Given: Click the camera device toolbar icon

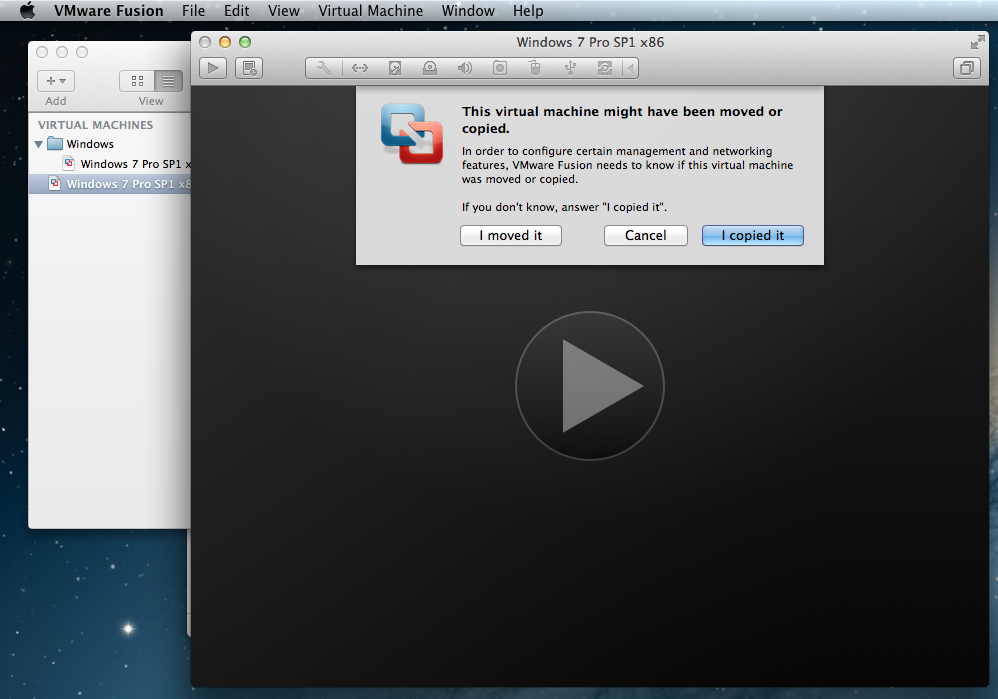Looking at the screenshot, I should [499, 68].
